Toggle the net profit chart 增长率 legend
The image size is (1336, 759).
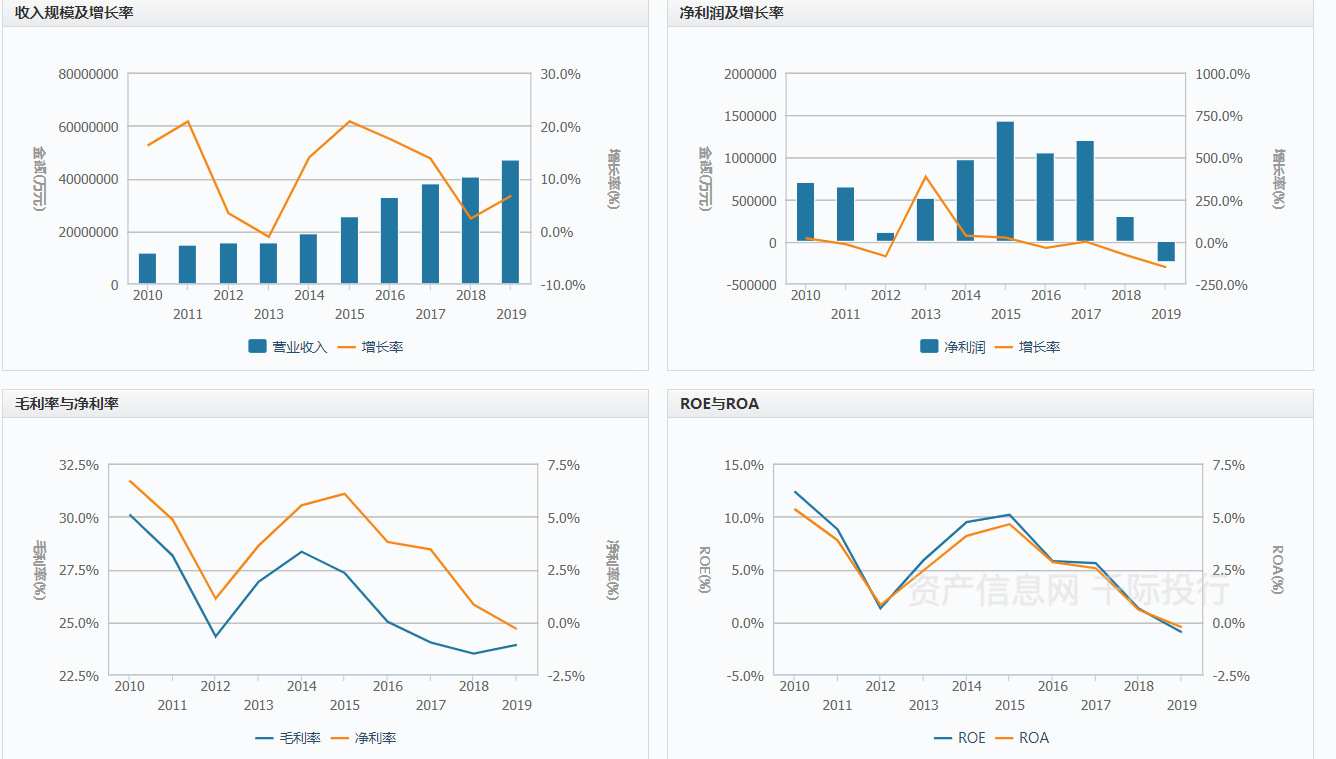[x=1028, y=347]
